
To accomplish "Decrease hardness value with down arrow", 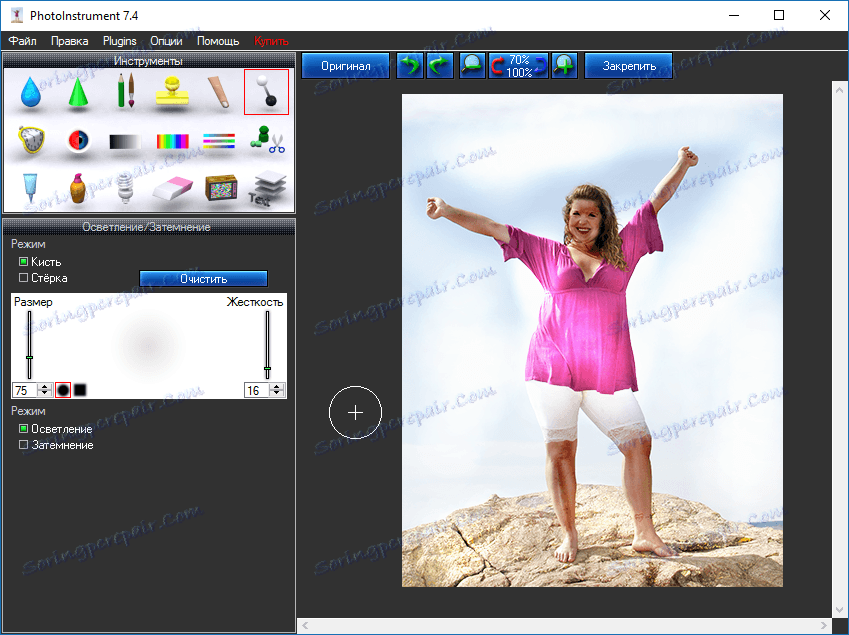I will [277, 393].
